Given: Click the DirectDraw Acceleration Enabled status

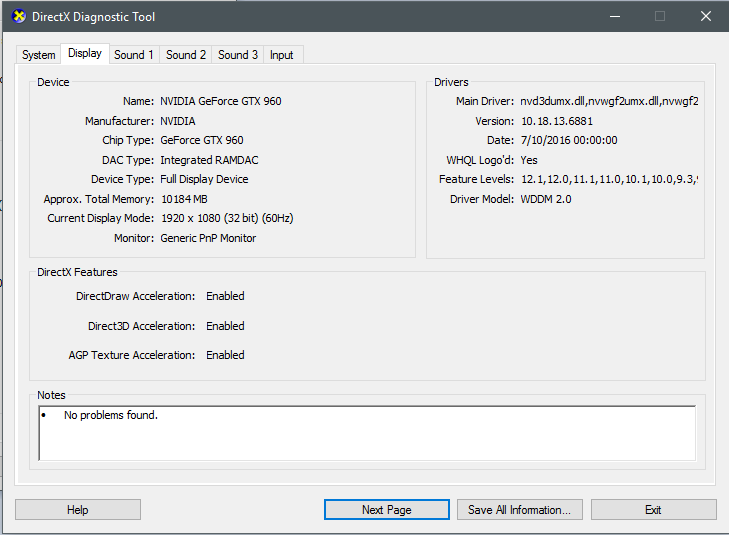Looking at the screenshot, I should tap(225, 296).
